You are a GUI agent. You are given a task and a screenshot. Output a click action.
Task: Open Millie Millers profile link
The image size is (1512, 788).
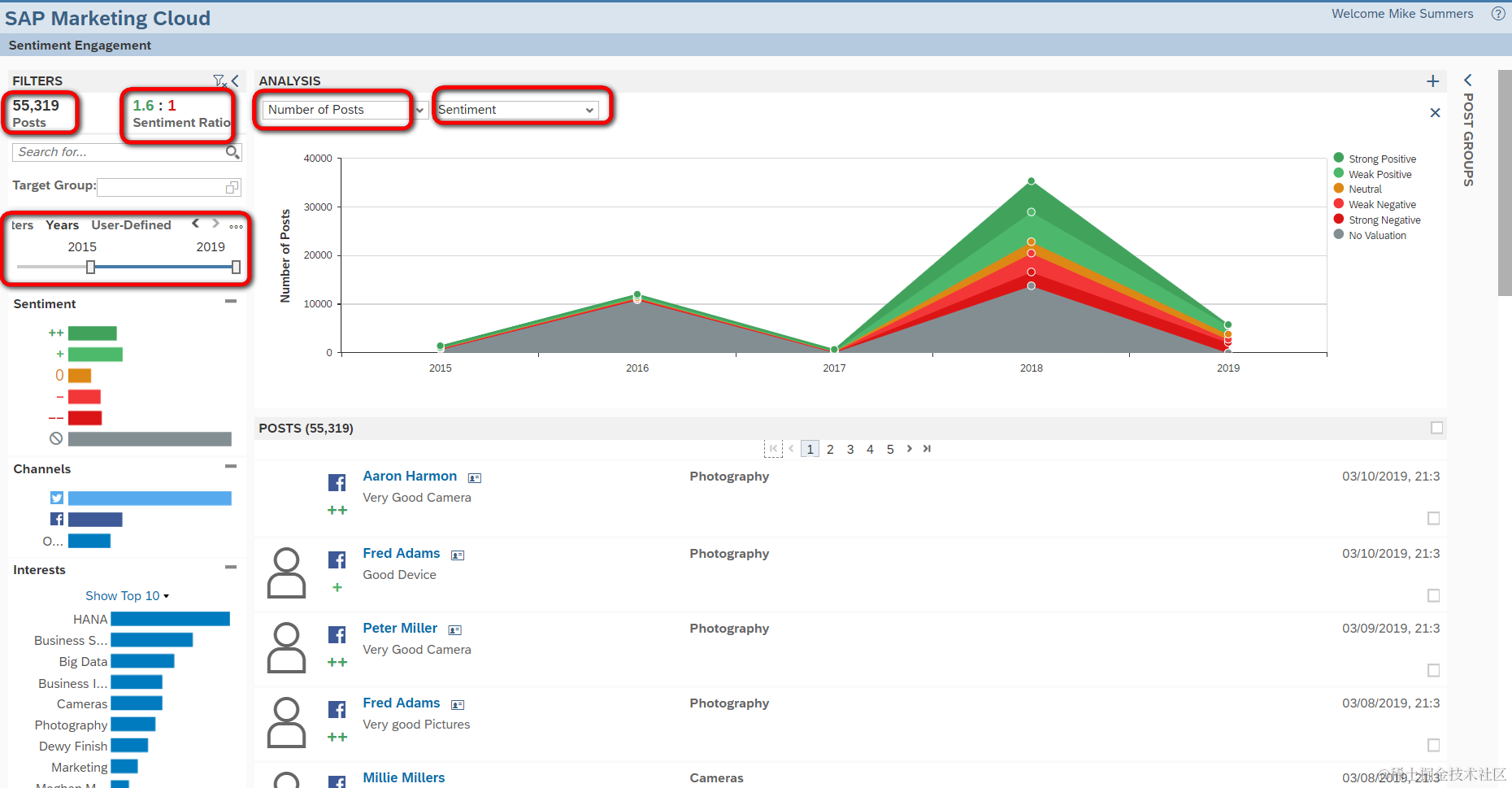[404, 778]
